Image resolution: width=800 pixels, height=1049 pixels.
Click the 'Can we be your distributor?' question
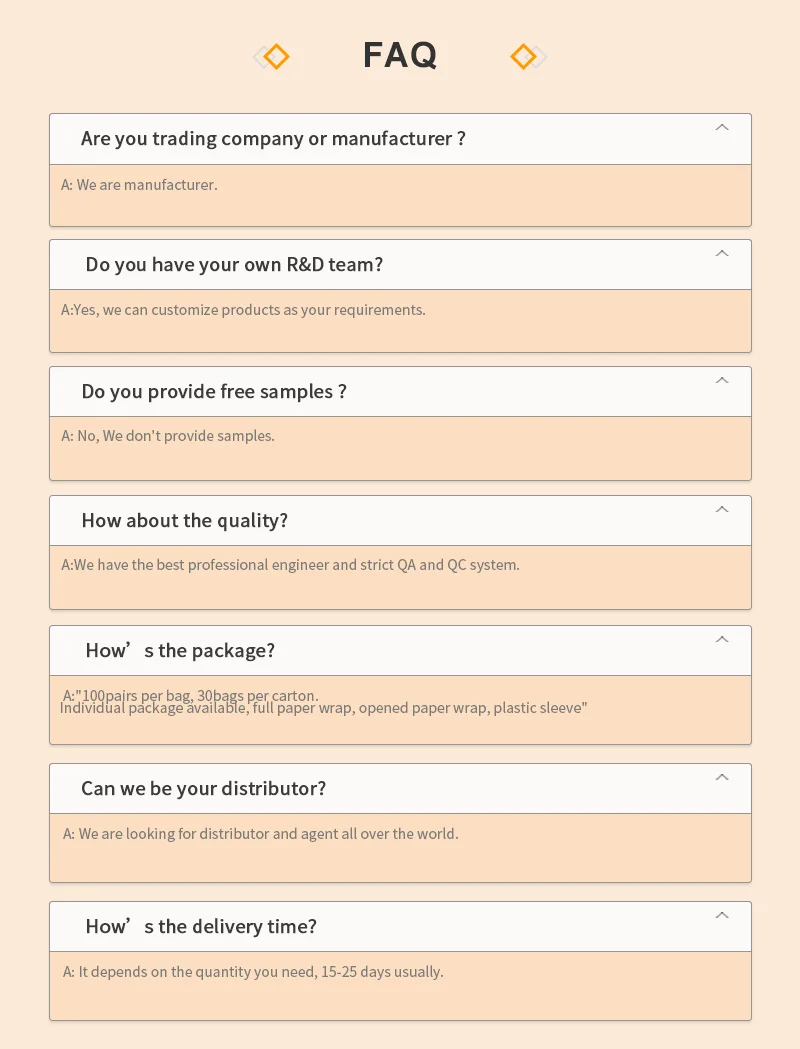pos(204,789)
